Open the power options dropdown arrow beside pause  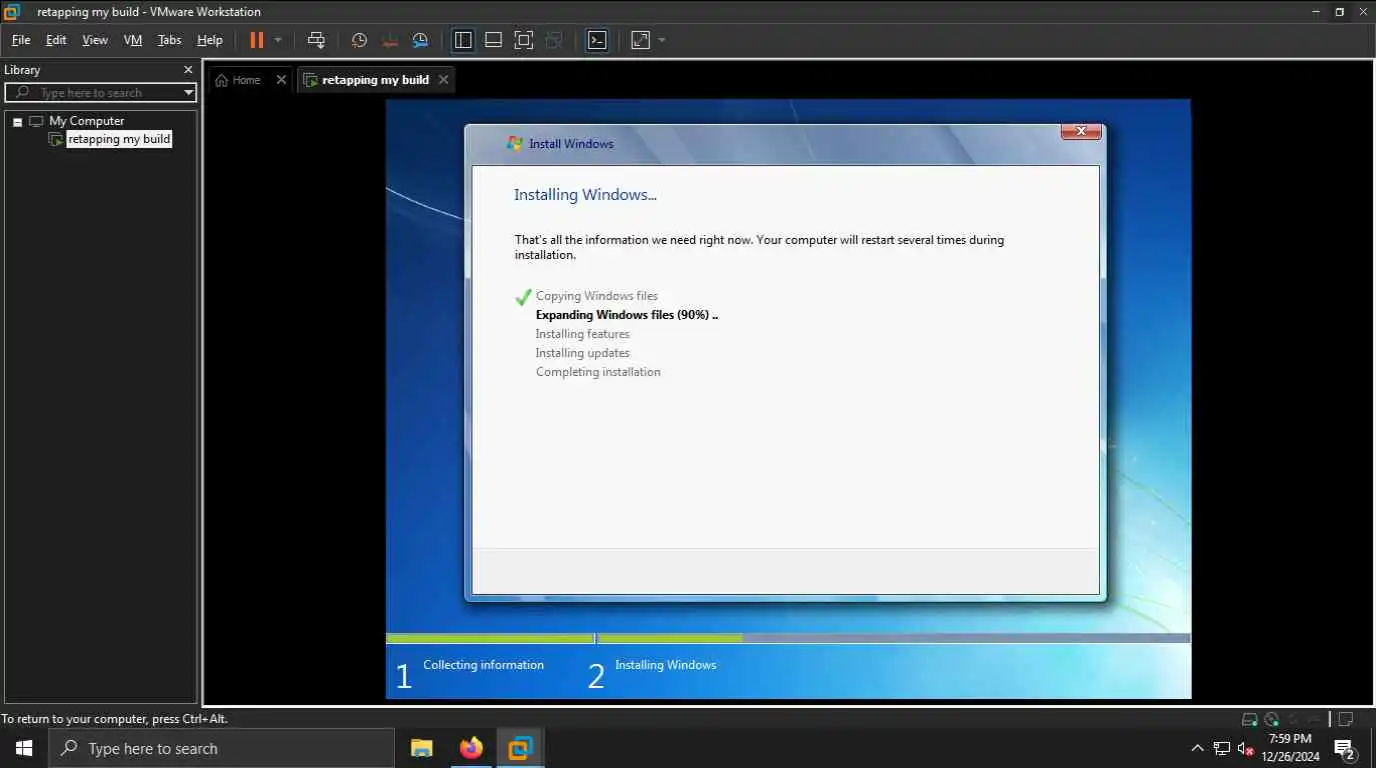(278, 40)
